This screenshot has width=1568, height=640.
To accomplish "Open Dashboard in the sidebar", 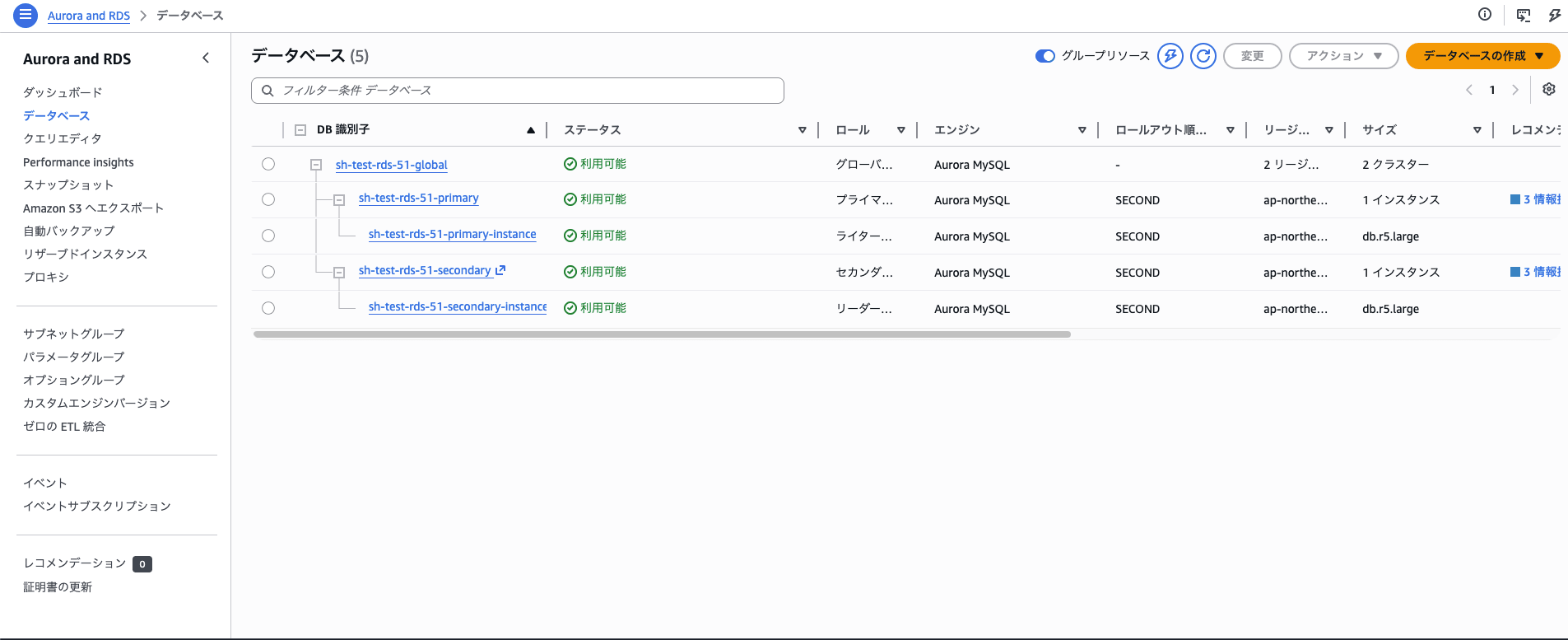I will click(x=63, y=92).
